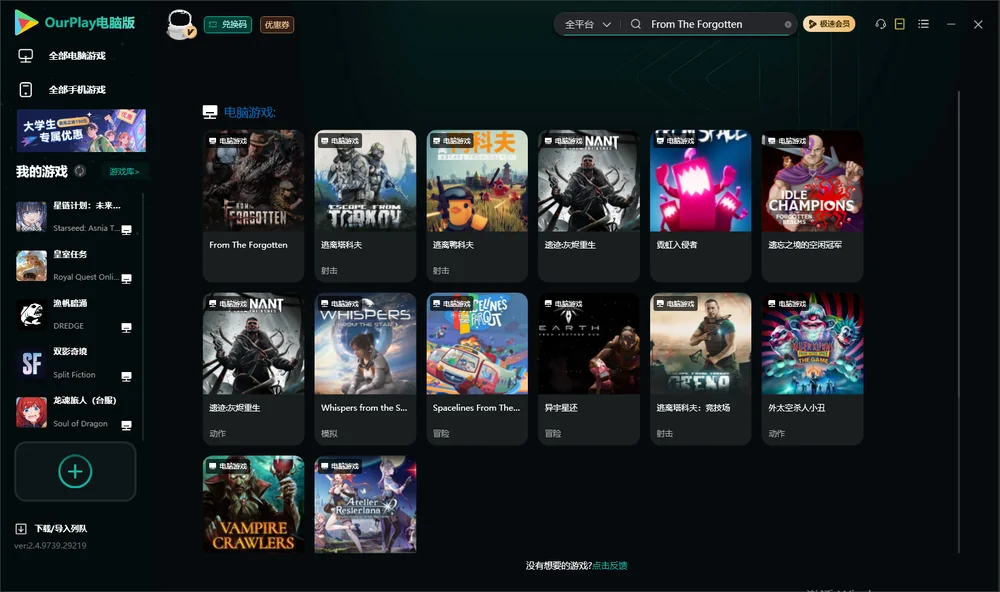Click the feedback link at the bottom
Viewport: 1000px width, 592px height.
click(610, 565)
